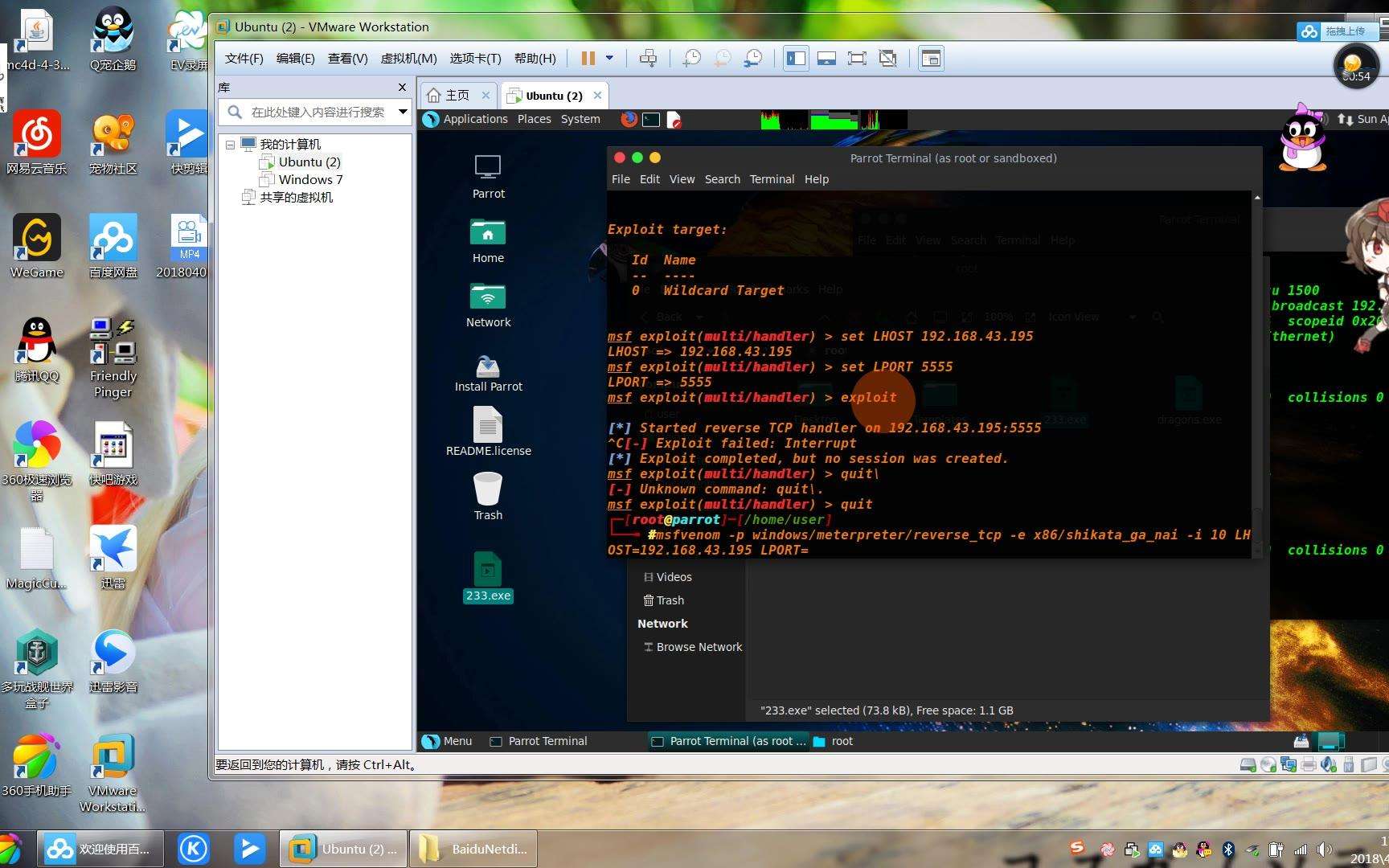Open the Ubuntu (2) Windows taskbar button
1389x868 pixels.
pyautogui.click(x=343, y=849)
